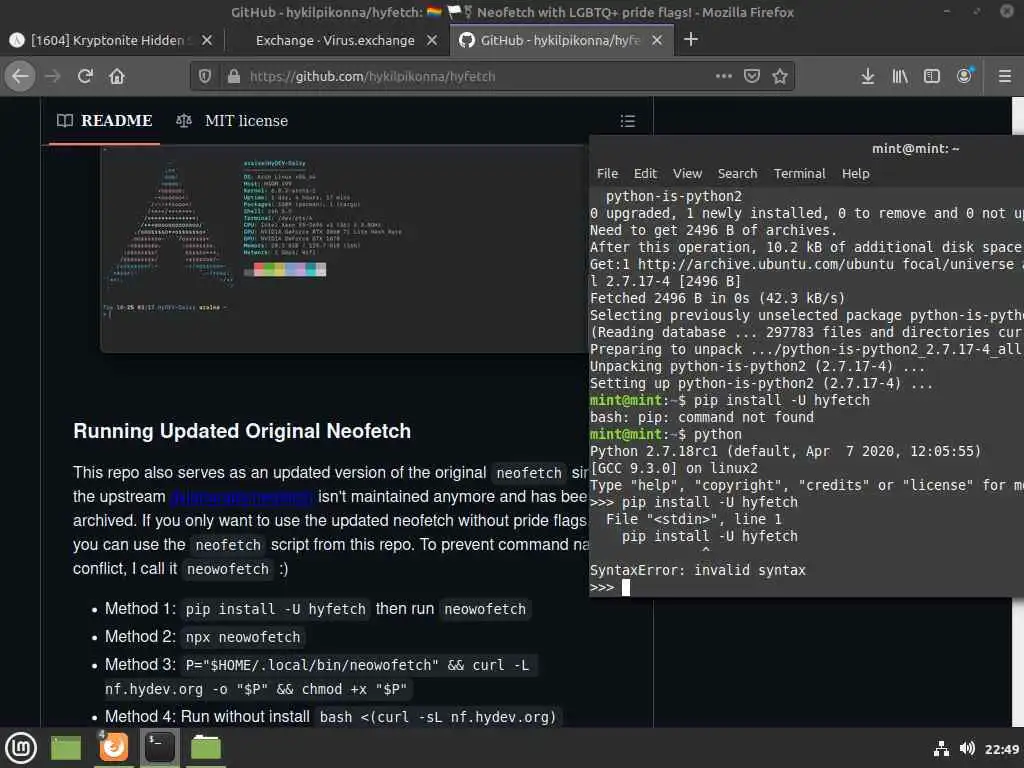Open terminal View menu
Screen dimensions: 1024x768
point(688,174)
